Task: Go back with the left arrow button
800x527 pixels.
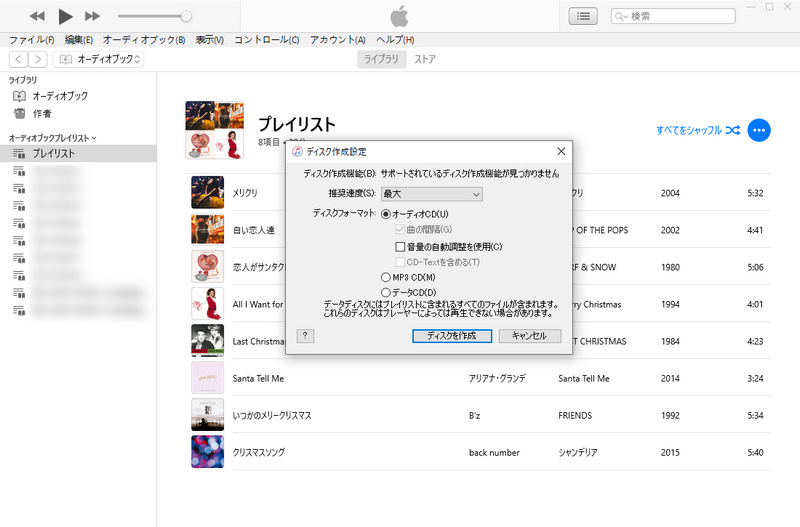Action: [18, 59]
